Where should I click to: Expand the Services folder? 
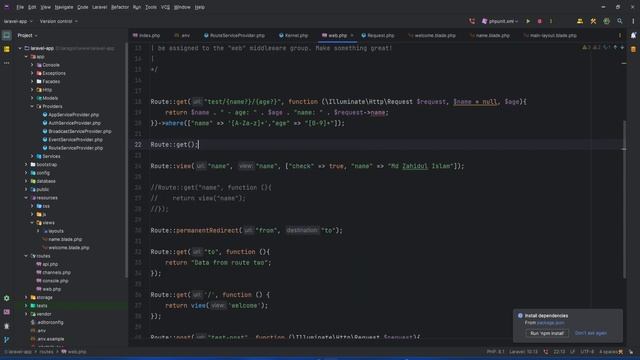(32, 156)
